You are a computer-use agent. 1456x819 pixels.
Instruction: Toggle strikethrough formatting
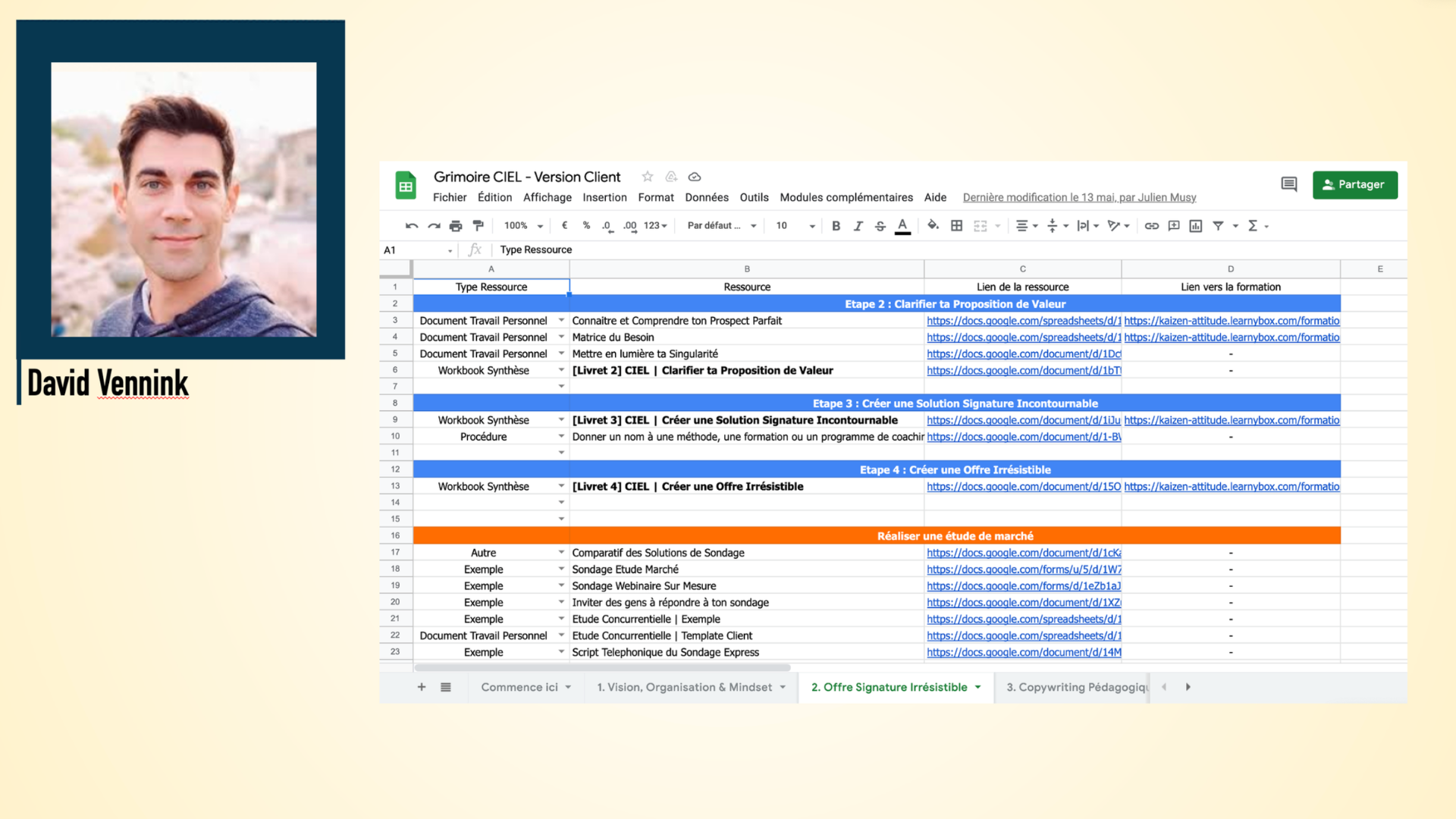pos(880,226)
